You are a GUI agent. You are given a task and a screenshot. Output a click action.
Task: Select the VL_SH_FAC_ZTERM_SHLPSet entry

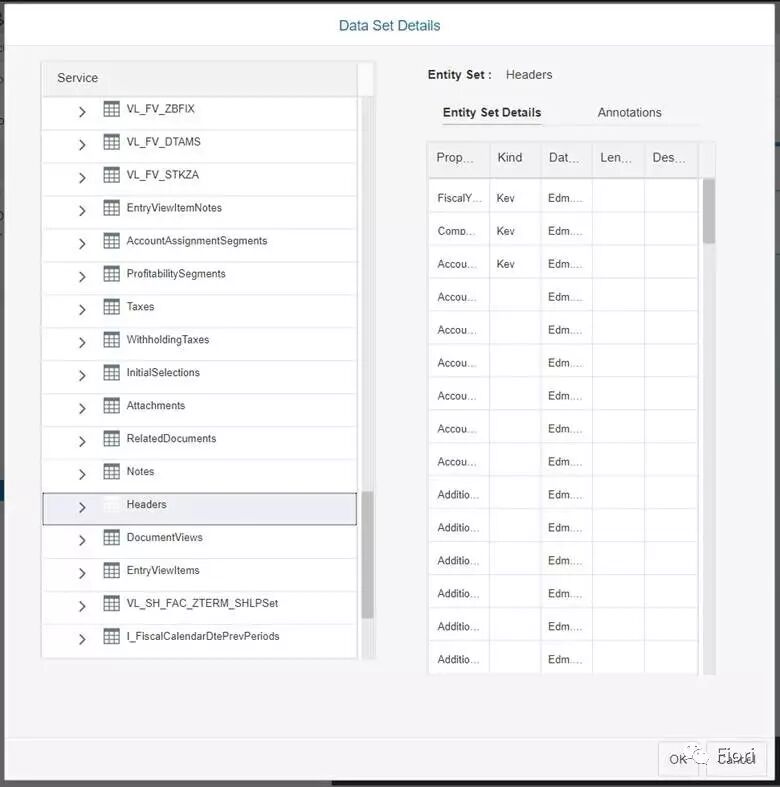click(200, 607)
